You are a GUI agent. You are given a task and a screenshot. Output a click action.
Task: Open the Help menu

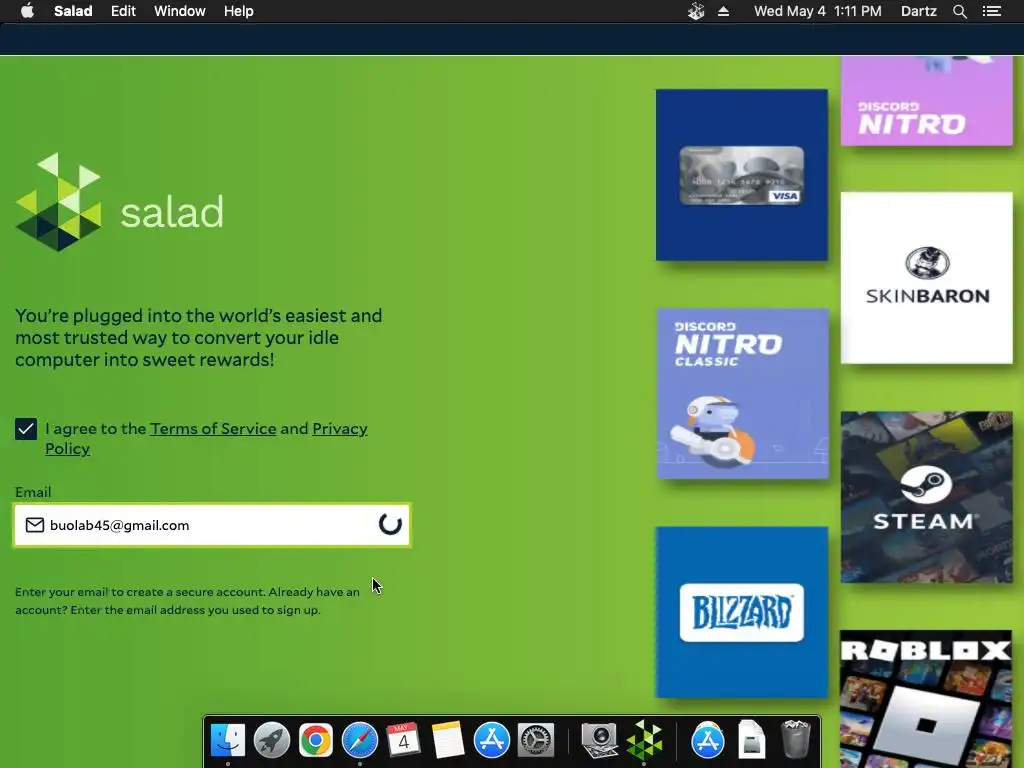click(x=238, y=11)
